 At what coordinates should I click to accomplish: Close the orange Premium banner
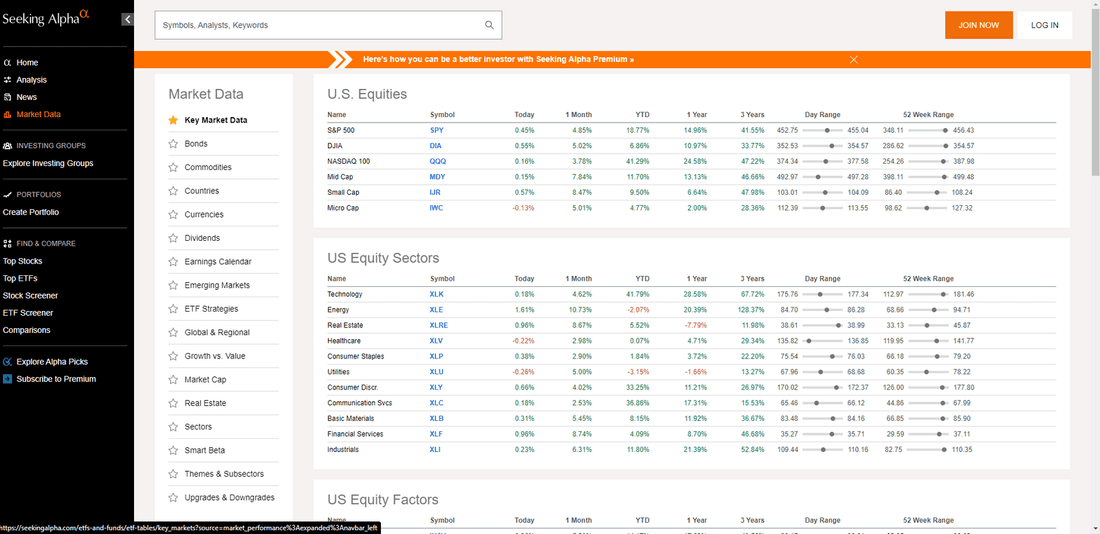coord(854,60)
